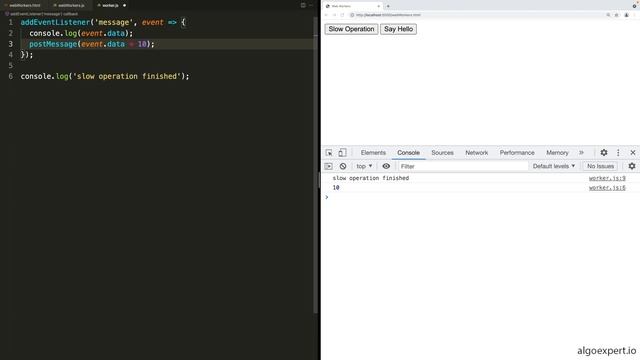
Task: Click addEventListener in the code
Action: tap(55, 22)
